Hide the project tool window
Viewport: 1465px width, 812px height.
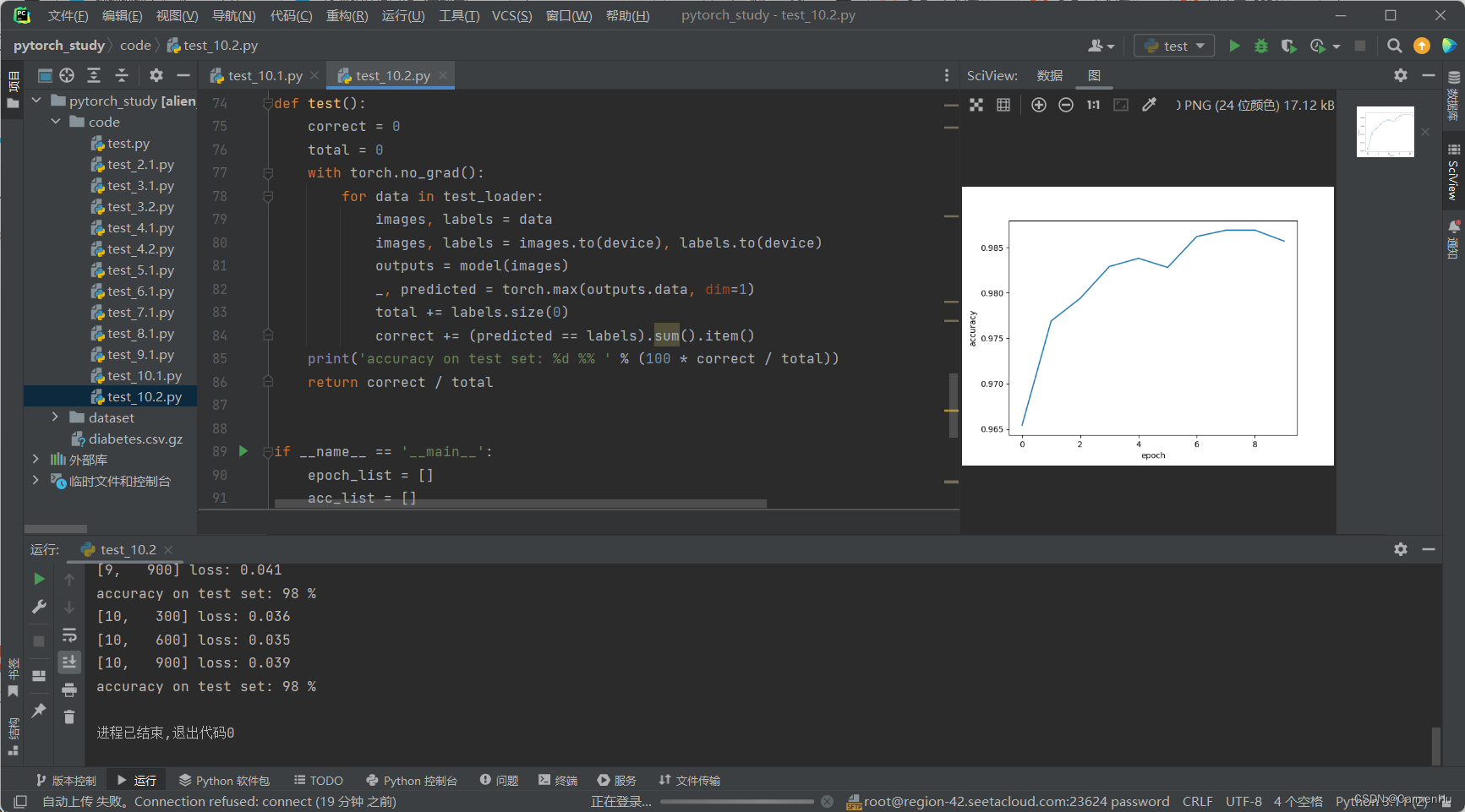click(183, 75)
